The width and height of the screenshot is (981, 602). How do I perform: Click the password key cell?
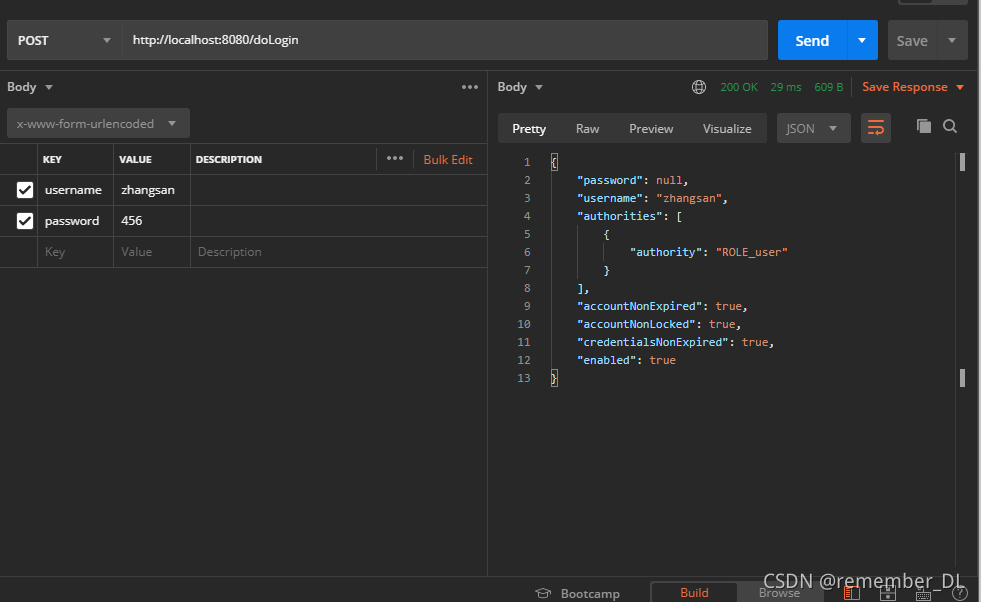tap(76, 221)
